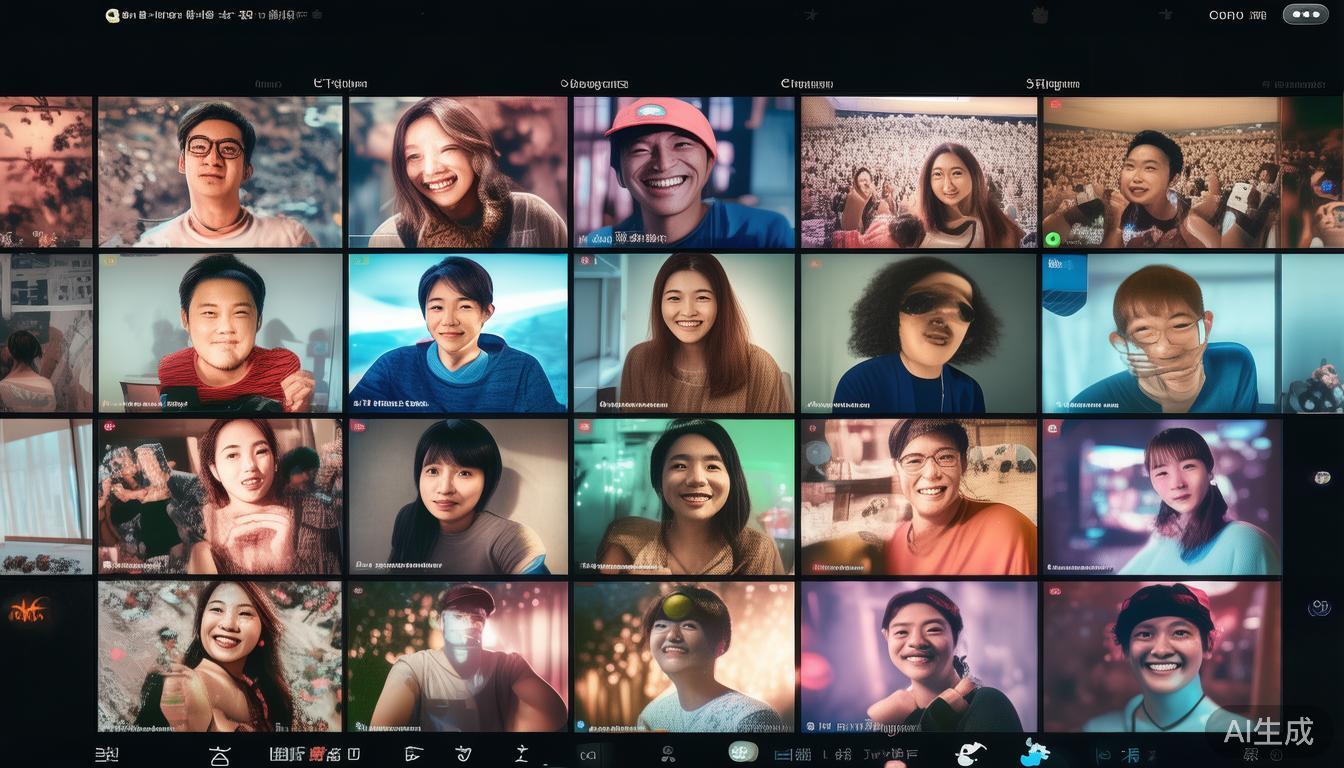Click the star icon at top center
The image size is (1344, 768).
pyautogui.click(x=812, y=15)
